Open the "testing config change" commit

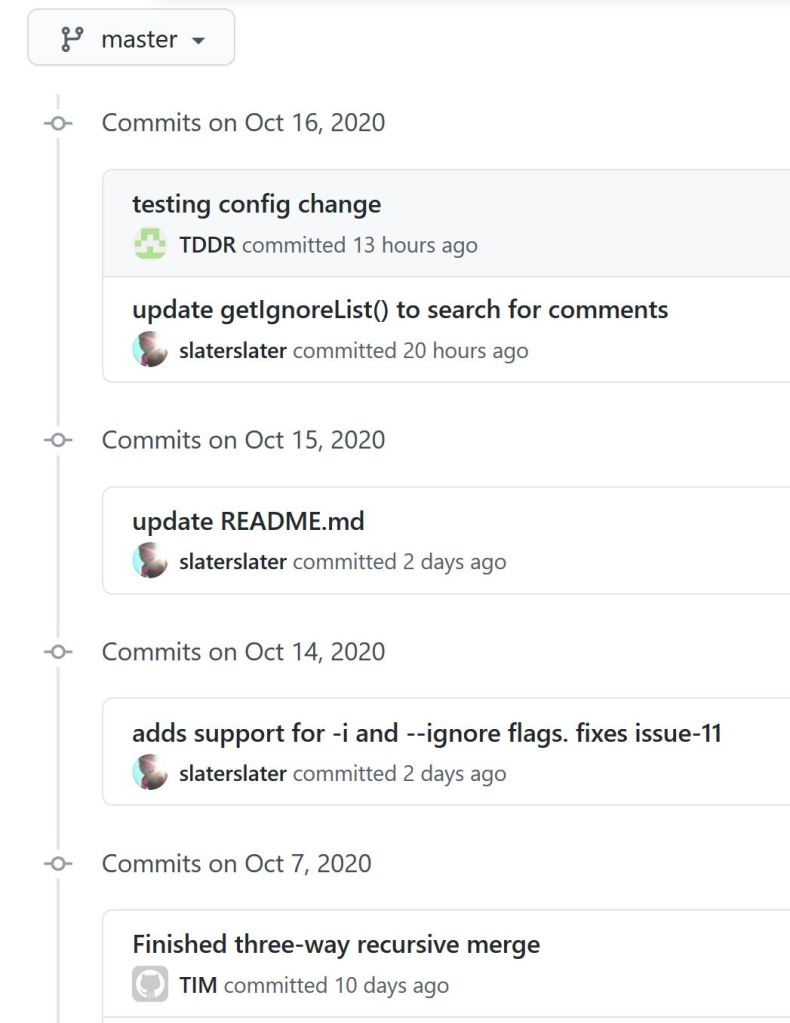pos(256,204)
